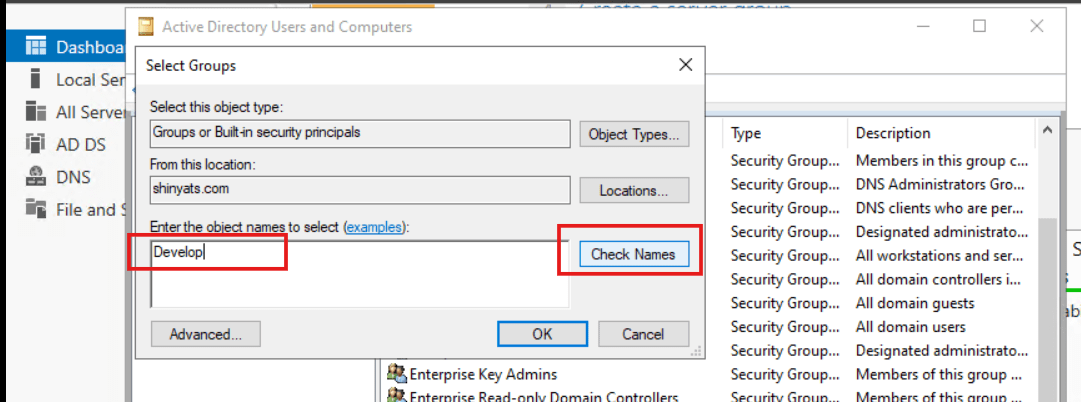Select the Enterprise Key Admins row name

[483, 374]
